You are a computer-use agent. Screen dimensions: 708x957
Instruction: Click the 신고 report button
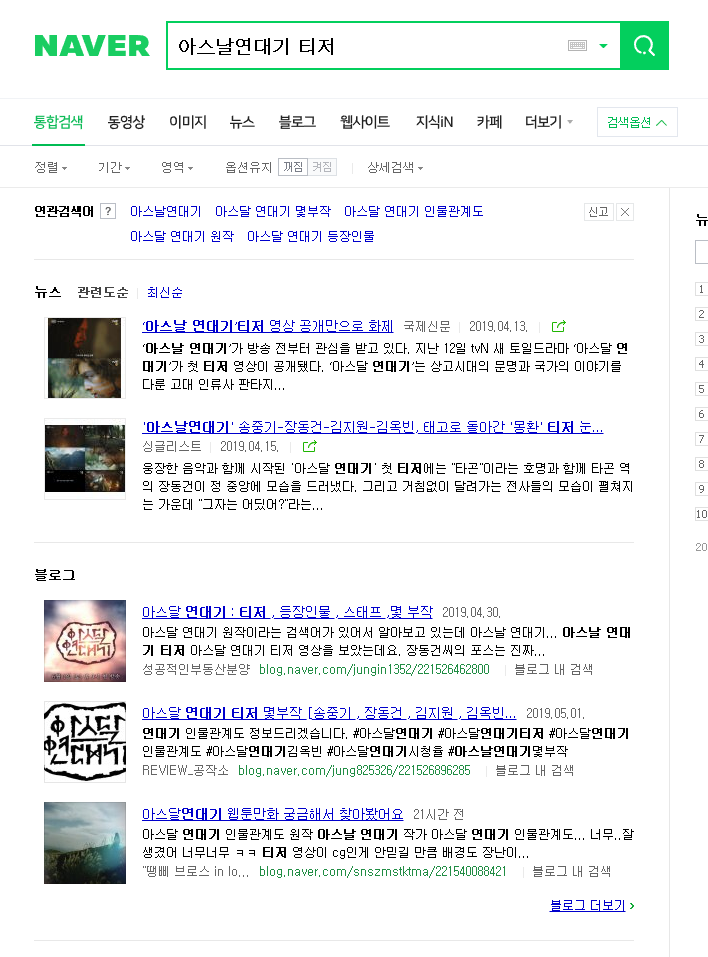tap(598, 212)
